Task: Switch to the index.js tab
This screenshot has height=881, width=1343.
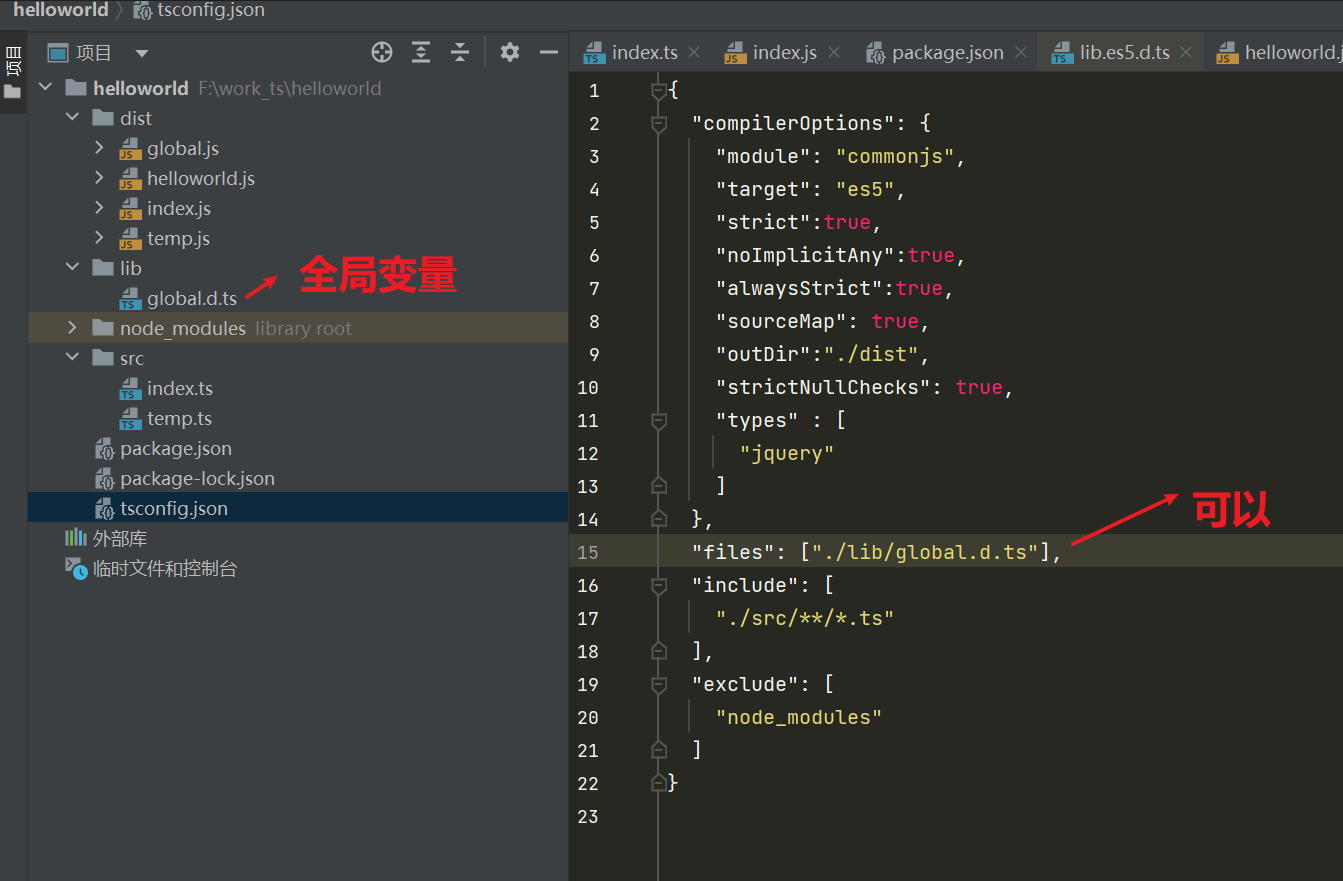Action: click(783, 53)
